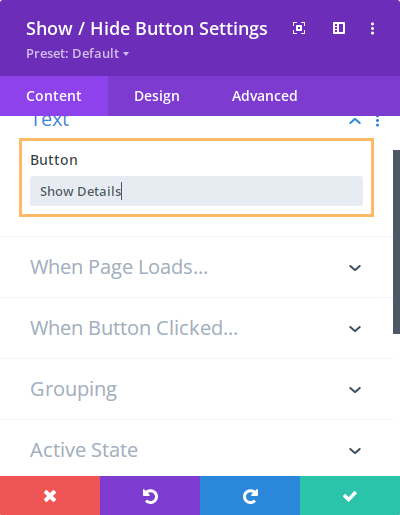
Task: Click the settings panel vertical scrollbar
Action: 396,242
